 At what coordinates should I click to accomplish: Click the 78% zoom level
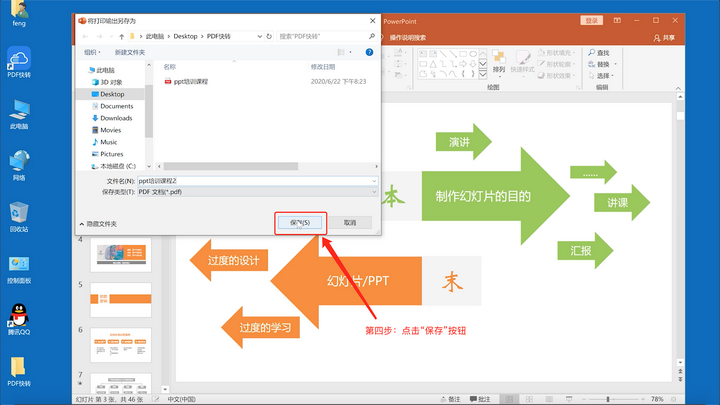pos(657,399)
